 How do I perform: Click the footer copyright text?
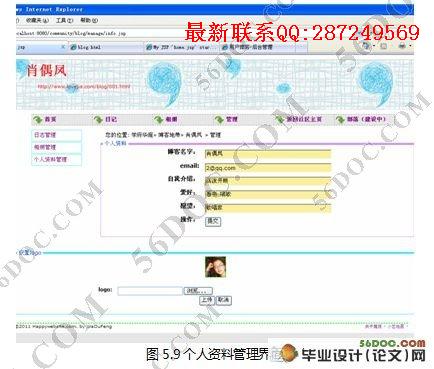(64, 326)
